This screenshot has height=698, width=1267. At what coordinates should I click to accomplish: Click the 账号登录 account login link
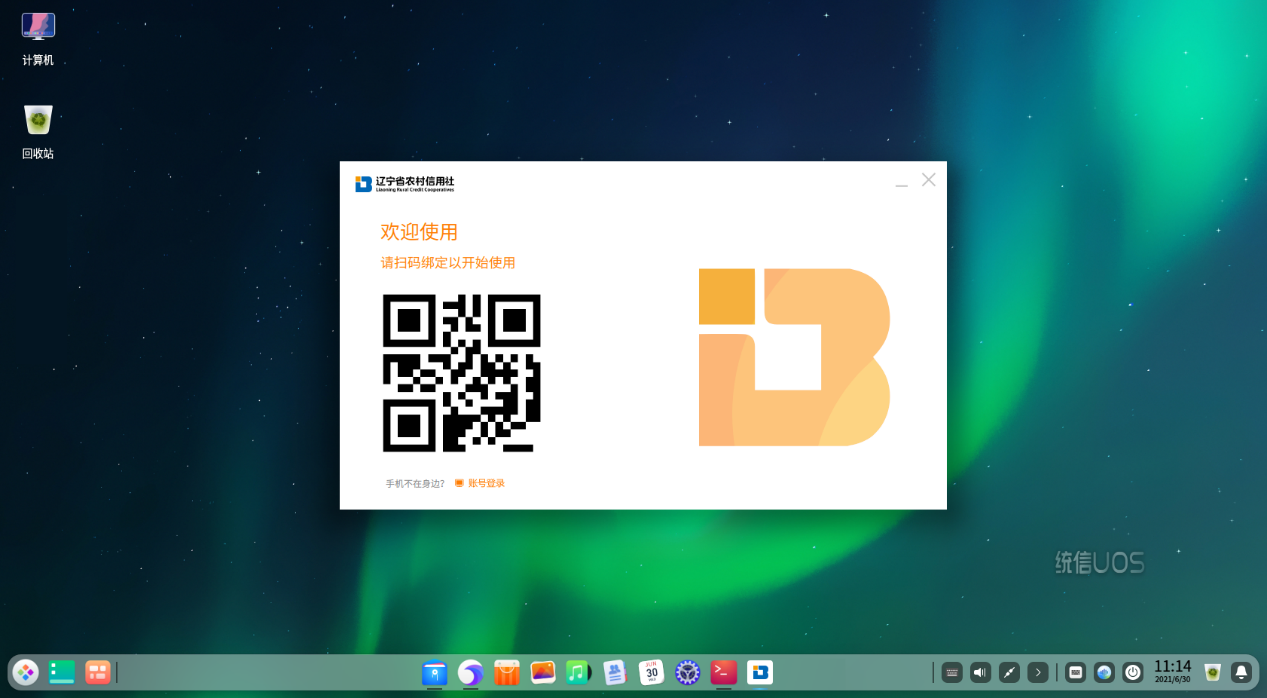486,483
